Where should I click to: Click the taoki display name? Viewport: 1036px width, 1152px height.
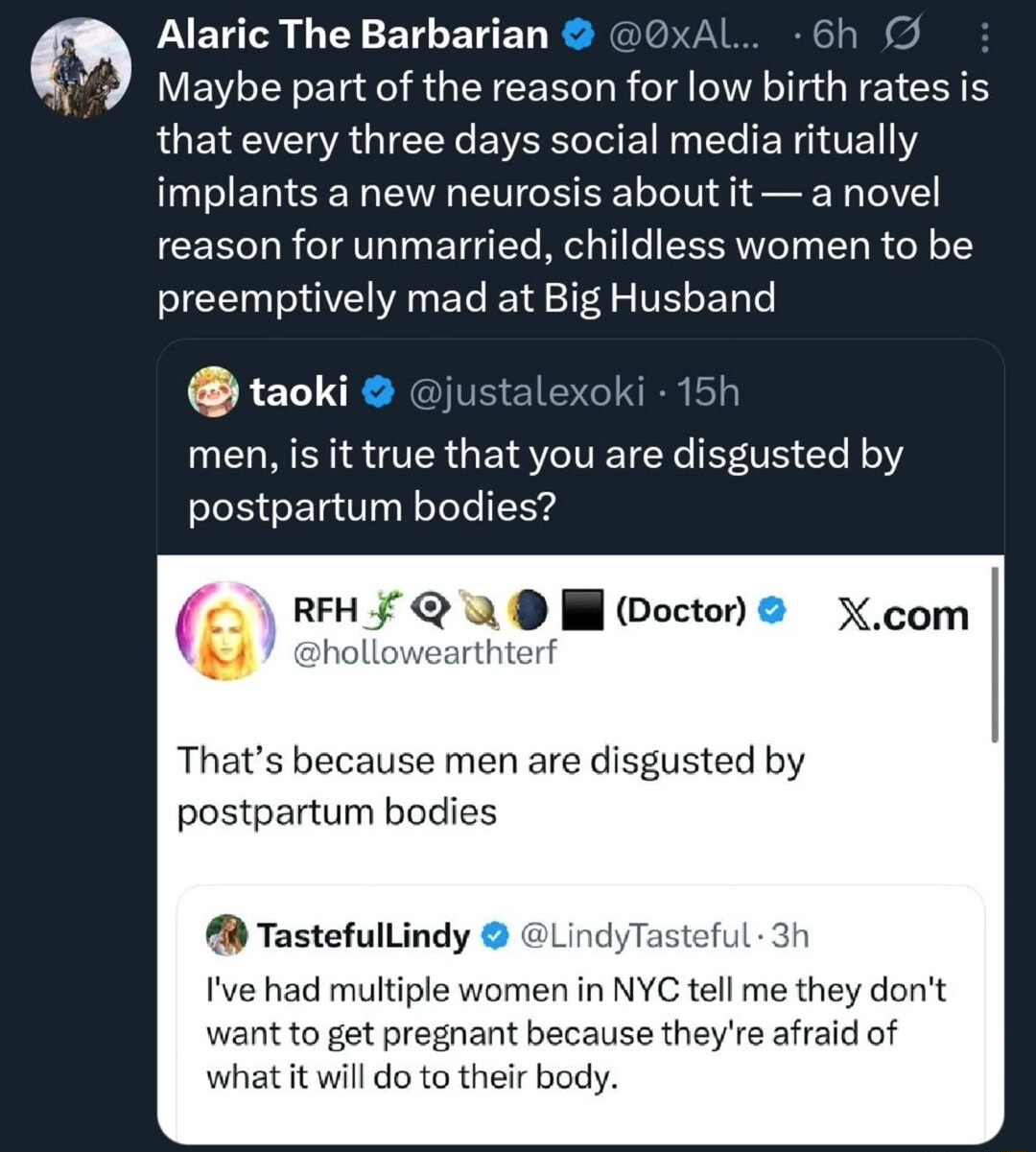click(298, 391)
